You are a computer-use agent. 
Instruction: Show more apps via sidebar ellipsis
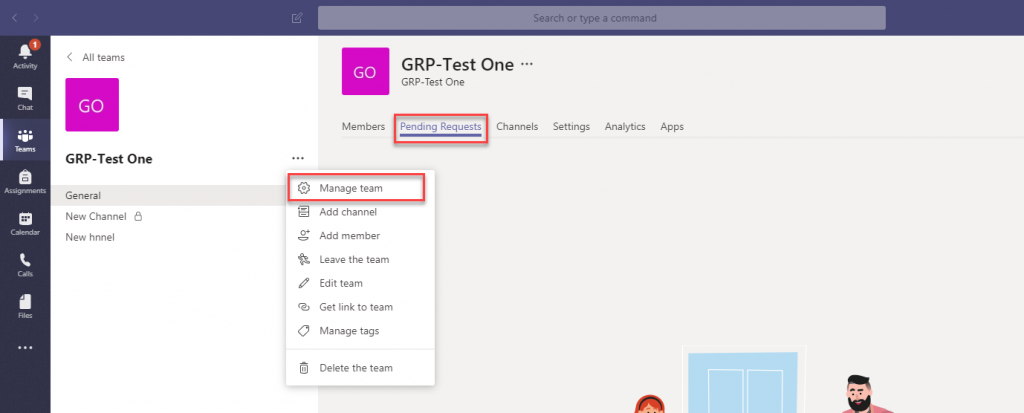tap(25, 348)
